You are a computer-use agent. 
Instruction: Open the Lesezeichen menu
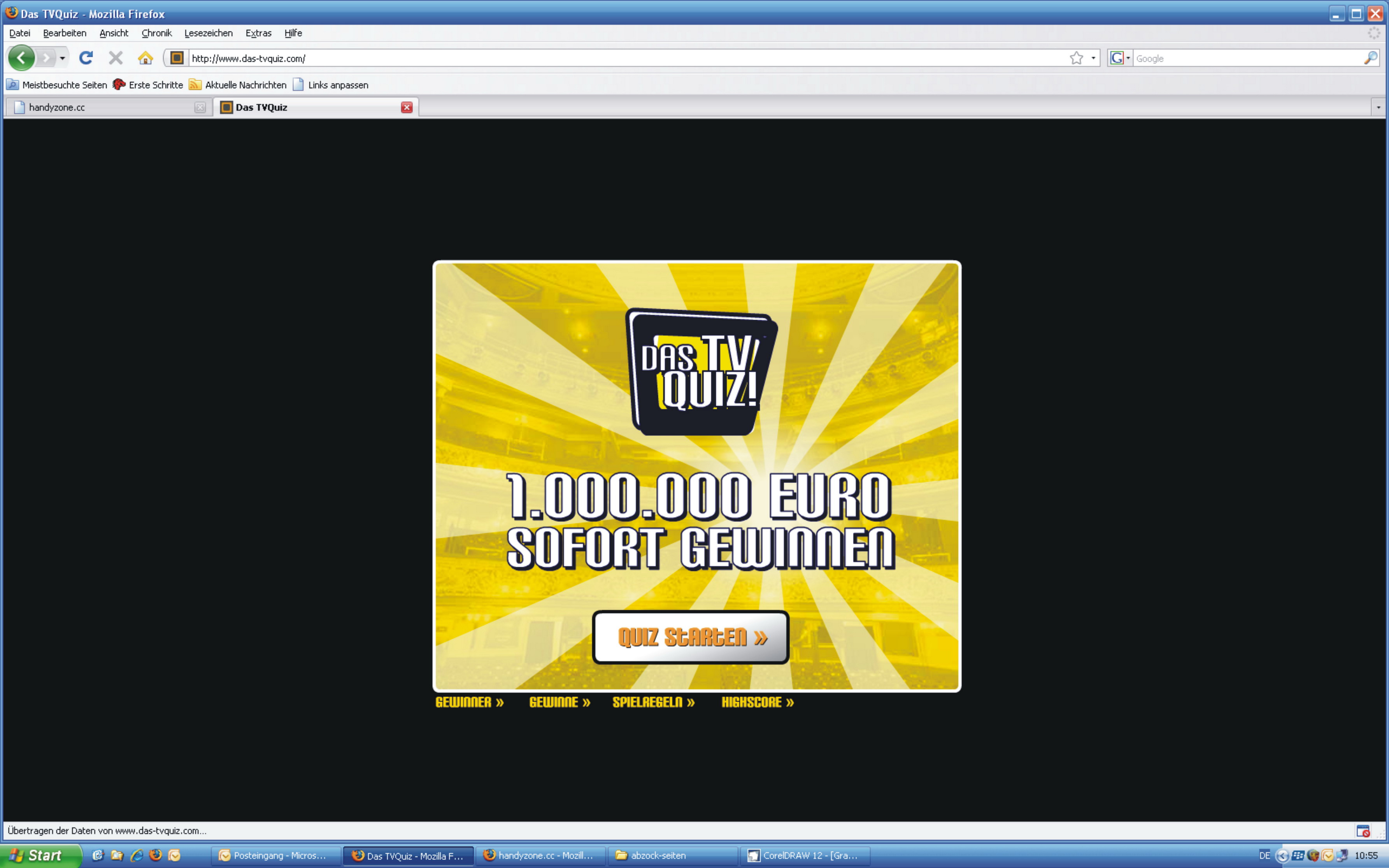coord(209,33)
